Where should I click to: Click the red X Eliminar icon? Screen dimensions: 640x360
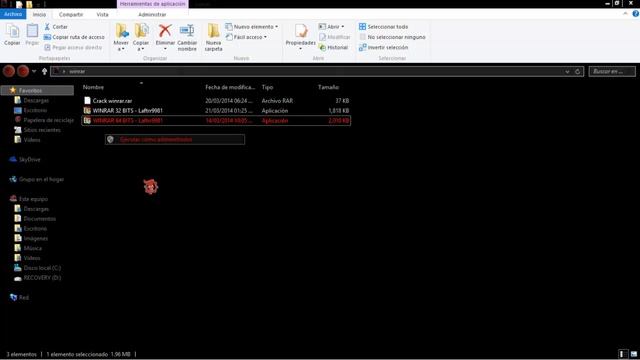[165, 31]
